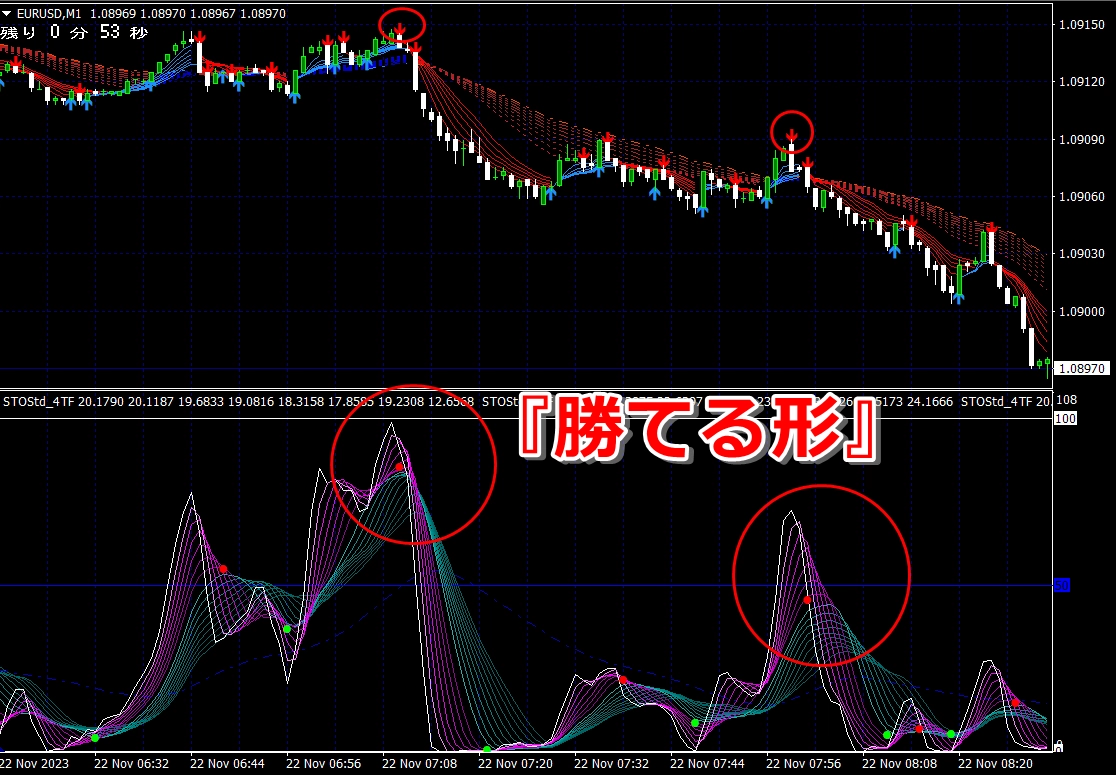This screenshot has width=1116, height=775.
Task: Select red dot inside left oscillator circle
Action: click(399, 467)
